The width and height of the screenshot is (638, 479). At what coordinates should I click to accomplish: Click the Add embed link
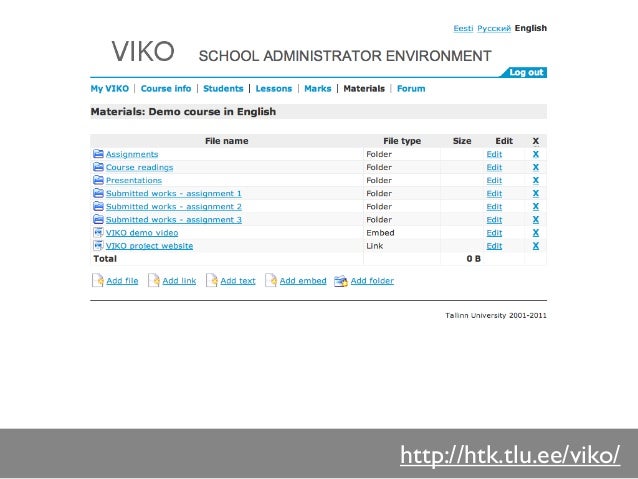tap(303, 281)
